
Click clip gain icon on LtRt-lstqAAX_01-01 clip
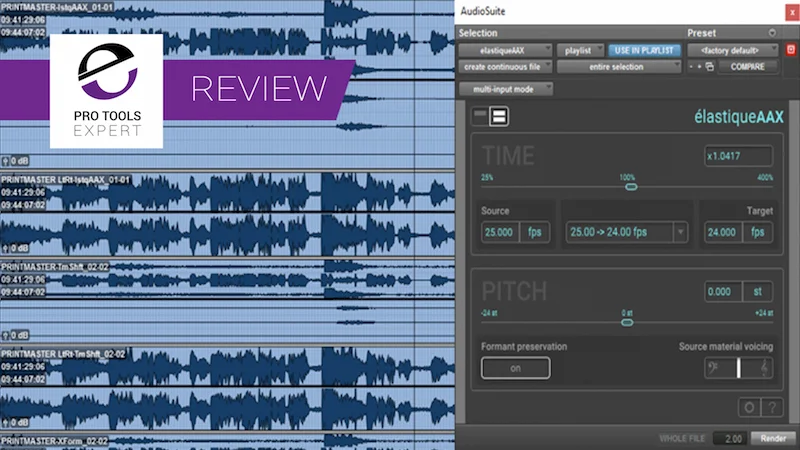5,248
